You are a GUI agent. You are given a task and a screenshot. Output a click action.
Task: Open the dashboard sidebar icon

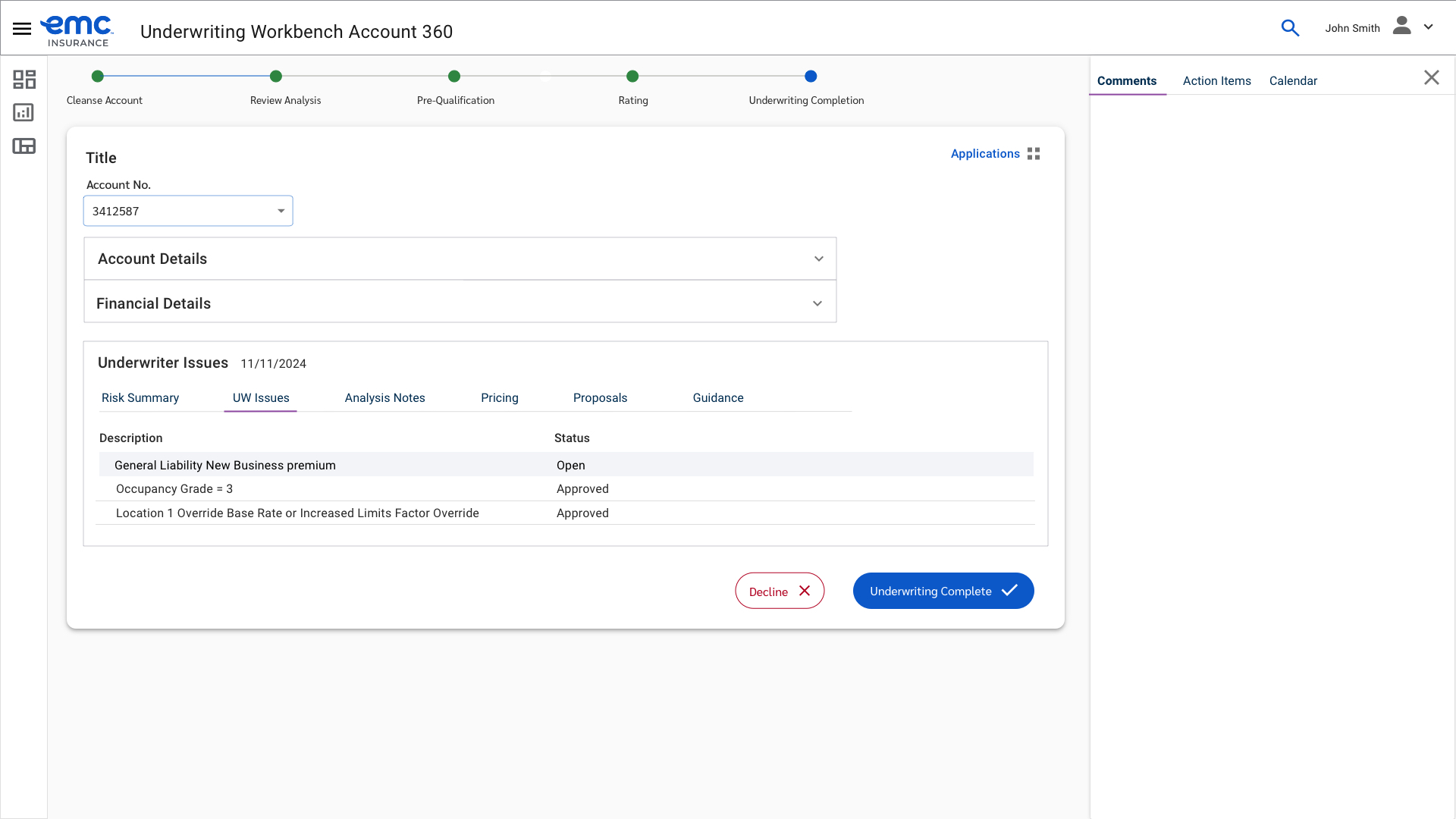pyautogui.click(x=24, y=80)
